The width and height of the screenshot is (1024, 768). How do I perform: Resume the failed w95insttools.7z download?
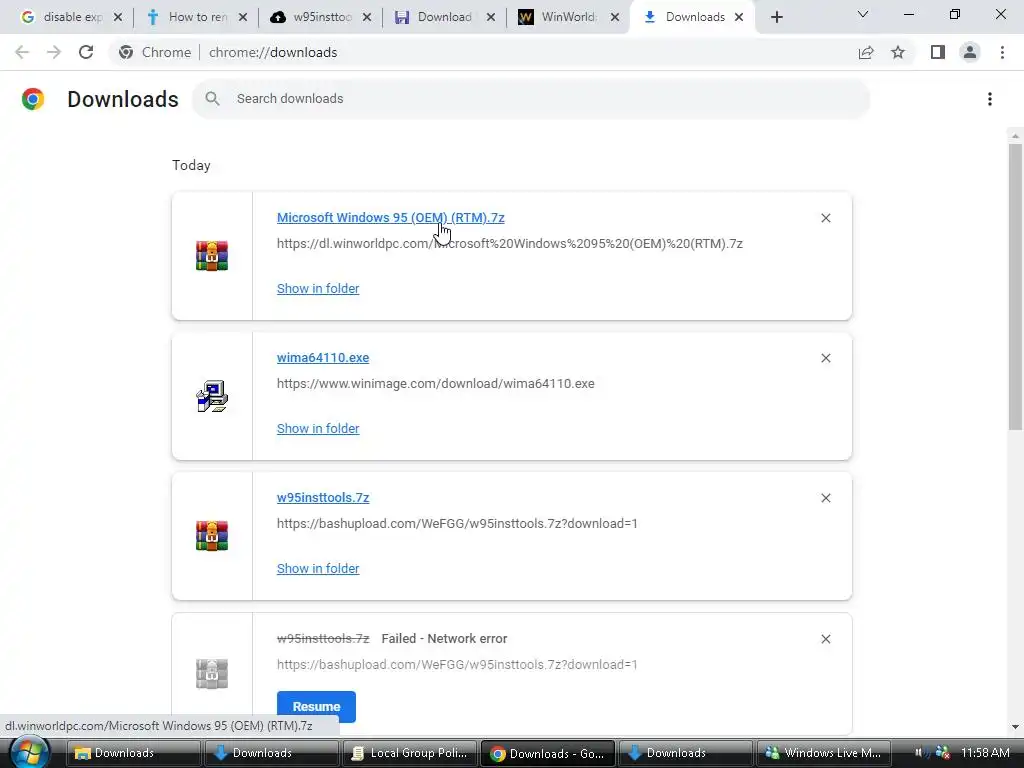click(x=316, y=706)
